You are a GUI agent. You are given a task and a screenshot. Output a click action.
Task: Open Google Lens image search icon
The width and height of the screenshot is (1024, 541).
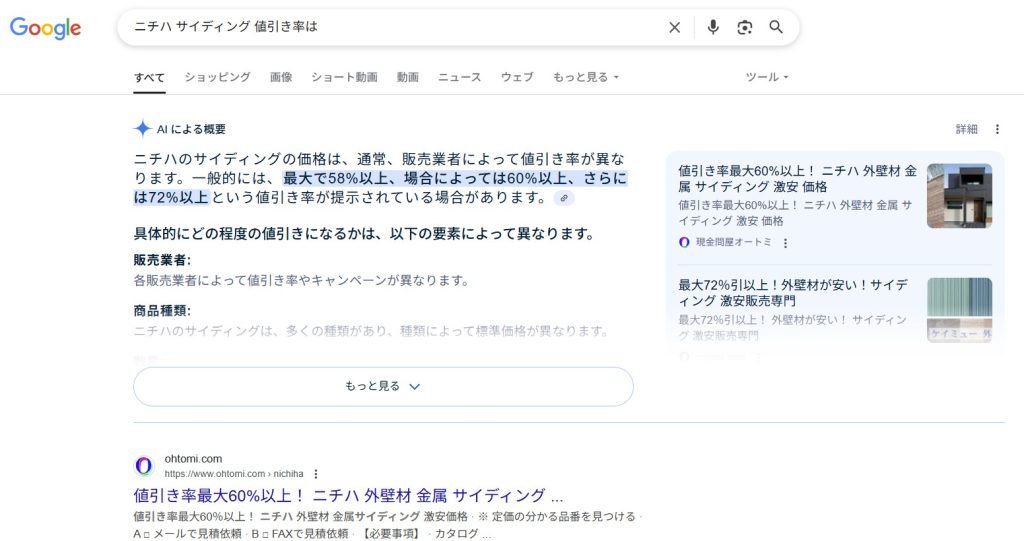(744, 27)
